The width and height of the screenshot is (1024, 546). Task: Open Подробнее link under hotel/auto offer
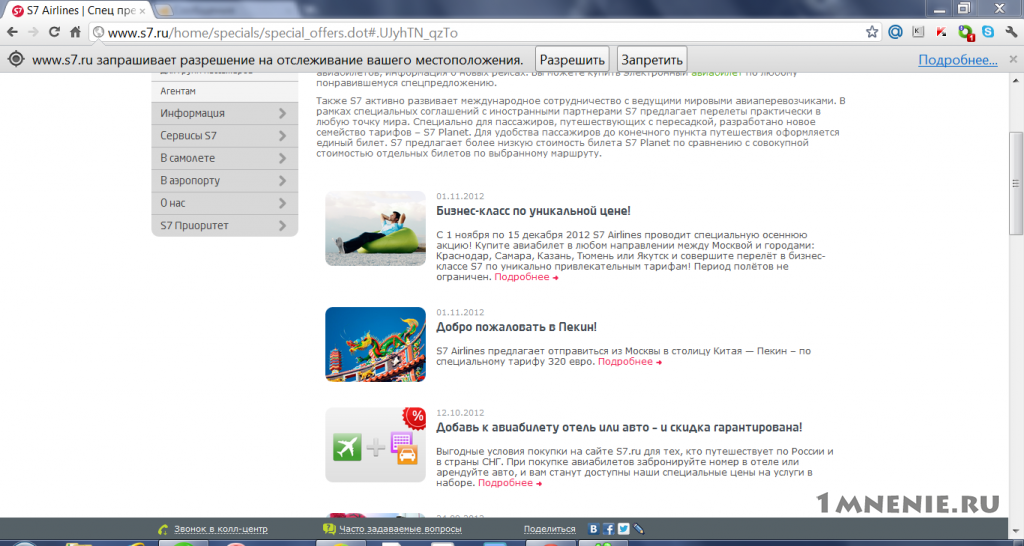[509, 483]
